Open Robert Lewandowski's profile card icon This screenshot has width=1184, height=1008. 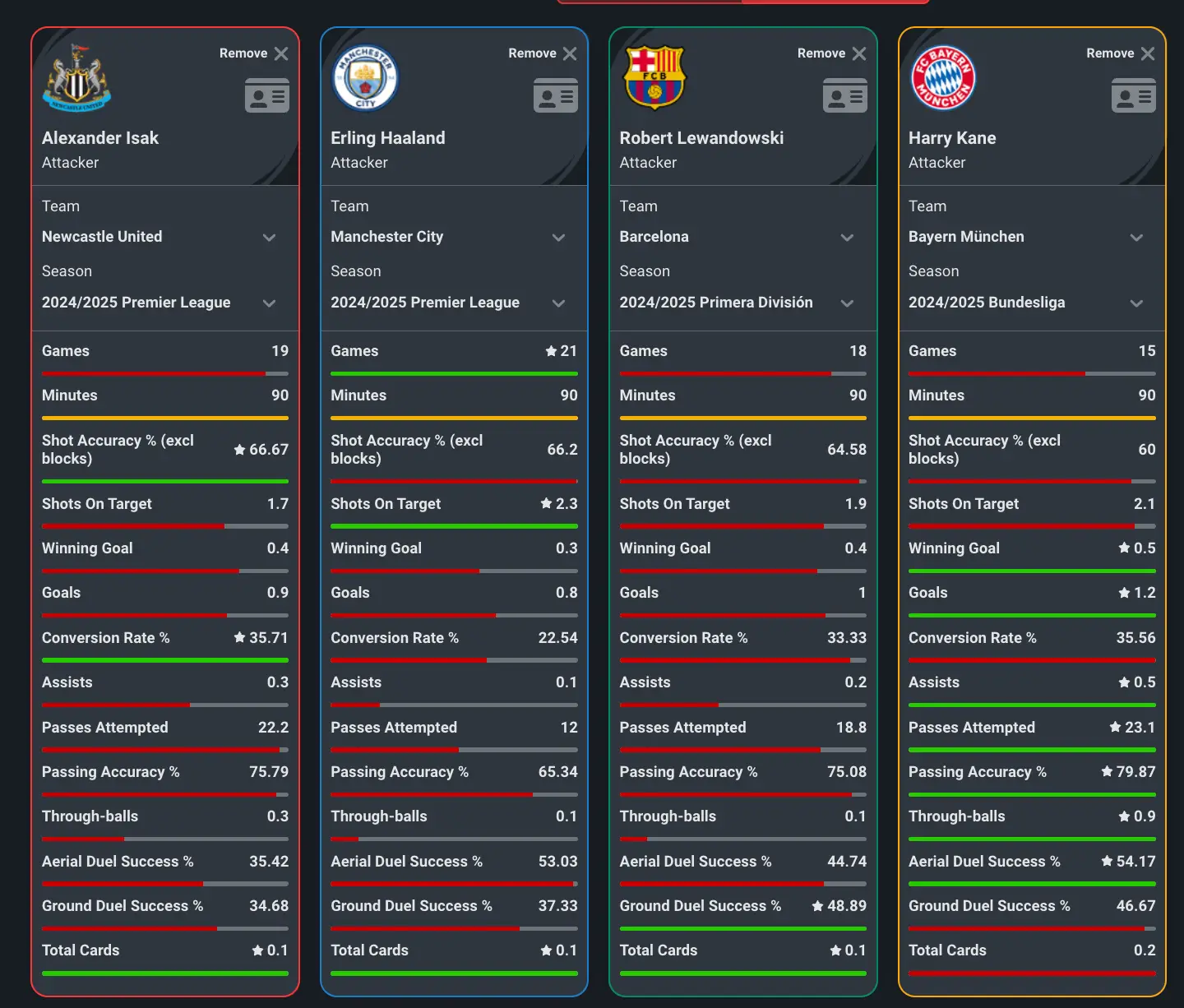coord(845,95)
